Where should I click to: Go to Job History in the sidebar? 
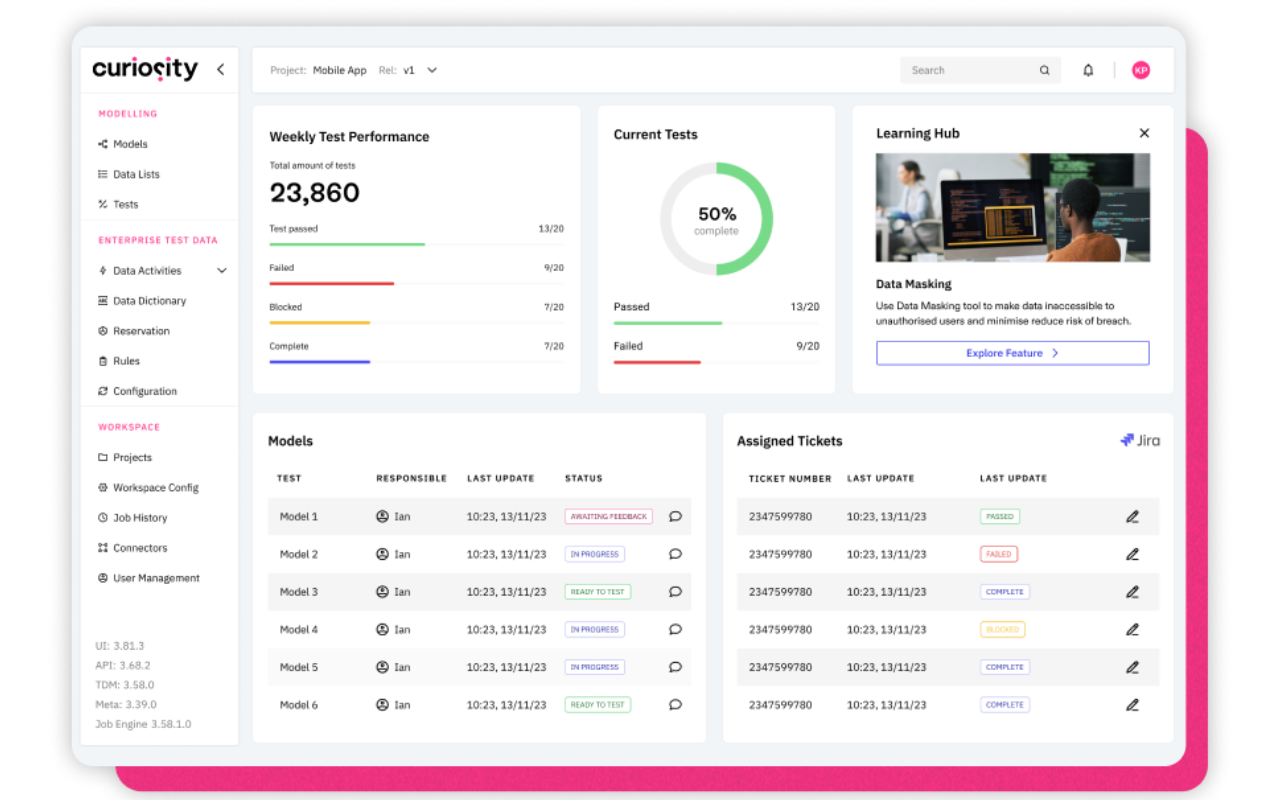click(x=140, y=518)
